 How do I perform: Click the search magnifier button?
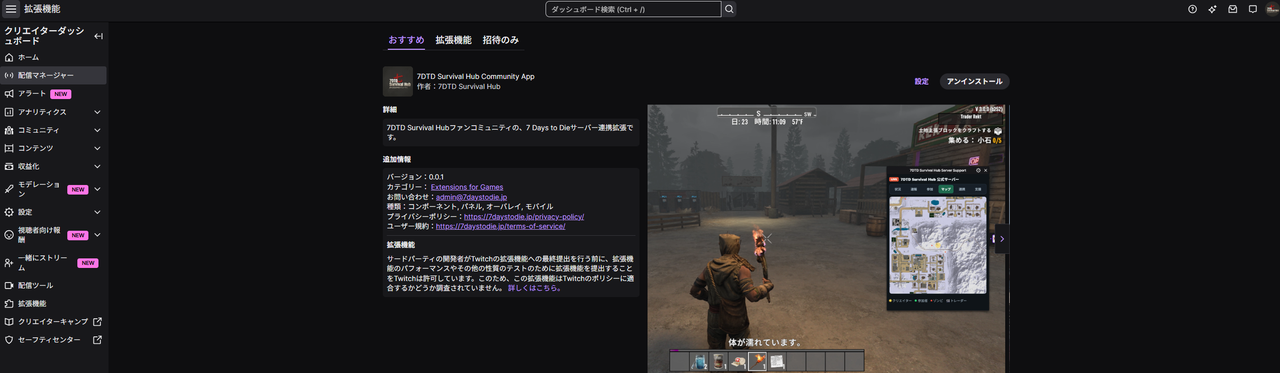[x=729, y=9]
